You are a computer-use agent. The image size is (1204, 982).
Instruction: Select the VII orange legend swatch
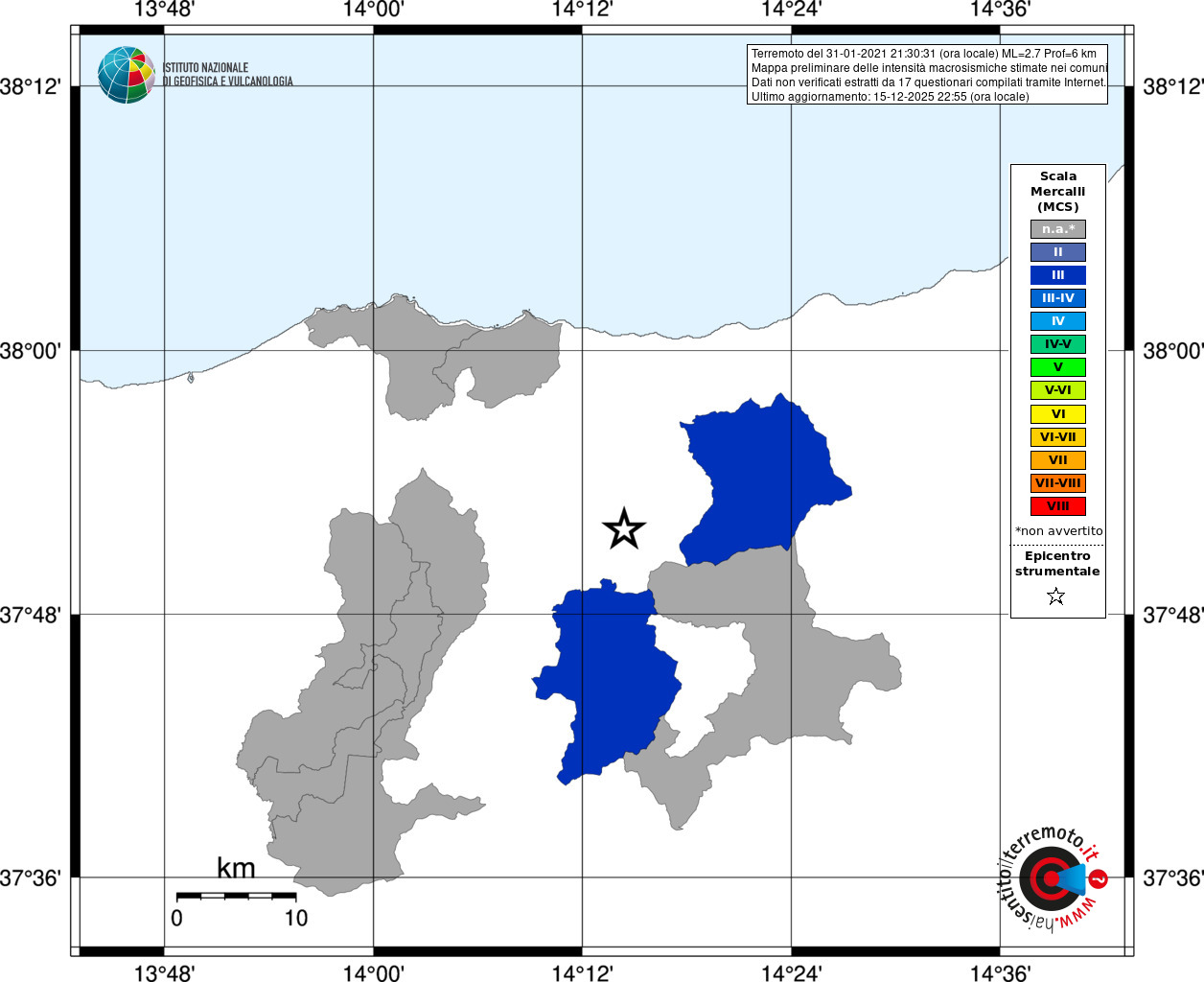pos(1058,460)
